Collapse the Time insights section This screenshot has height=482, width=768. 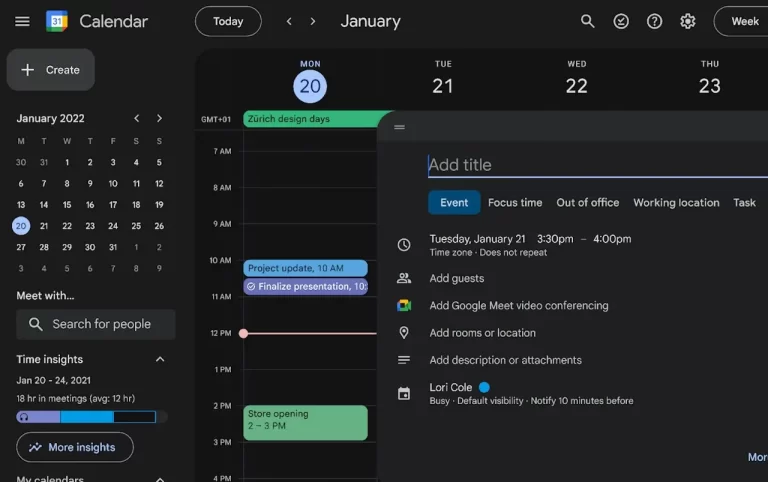pos(159,359)
